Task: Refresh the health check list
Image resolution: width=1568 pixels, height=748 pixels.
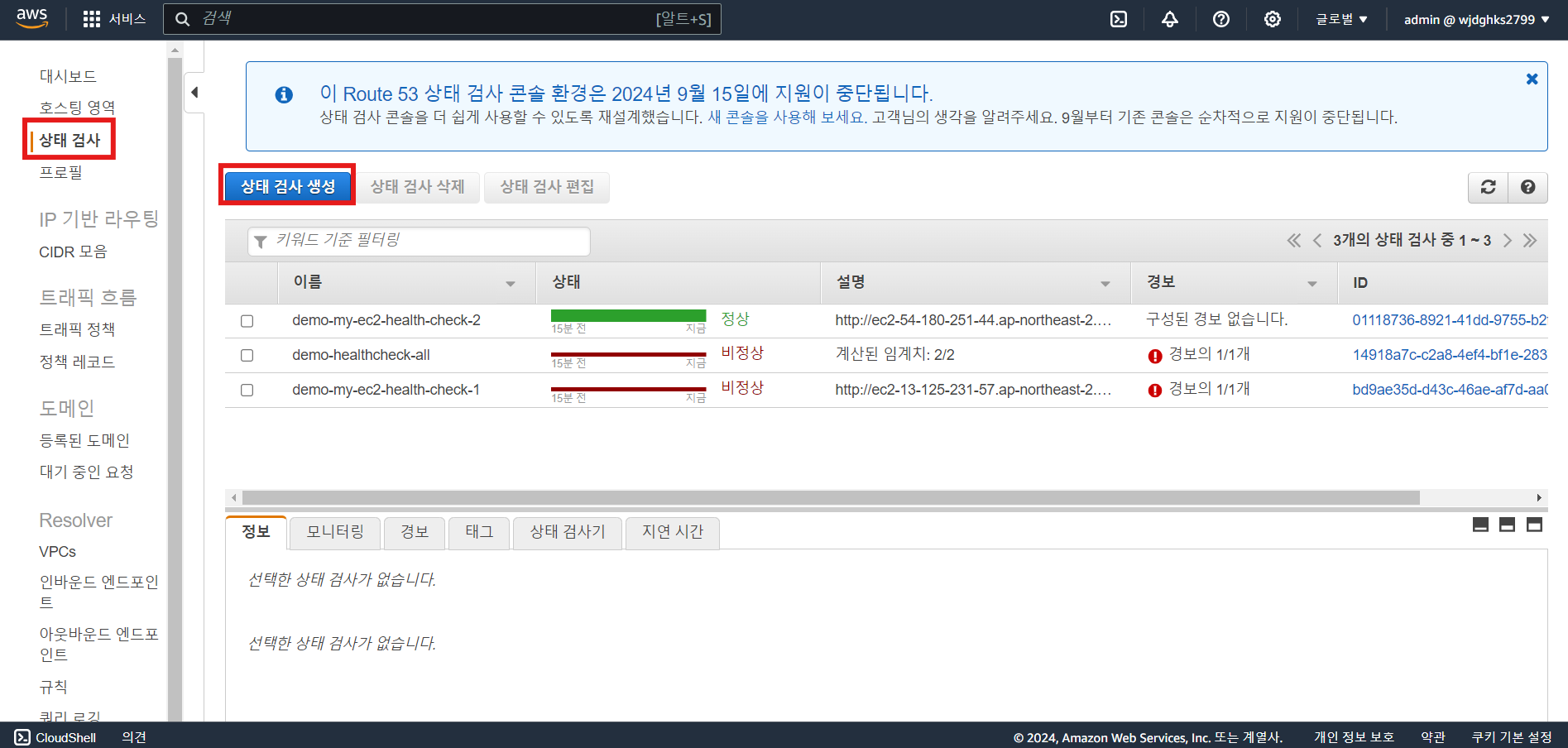Action: pyautogui.click(x=1488, y=187)
